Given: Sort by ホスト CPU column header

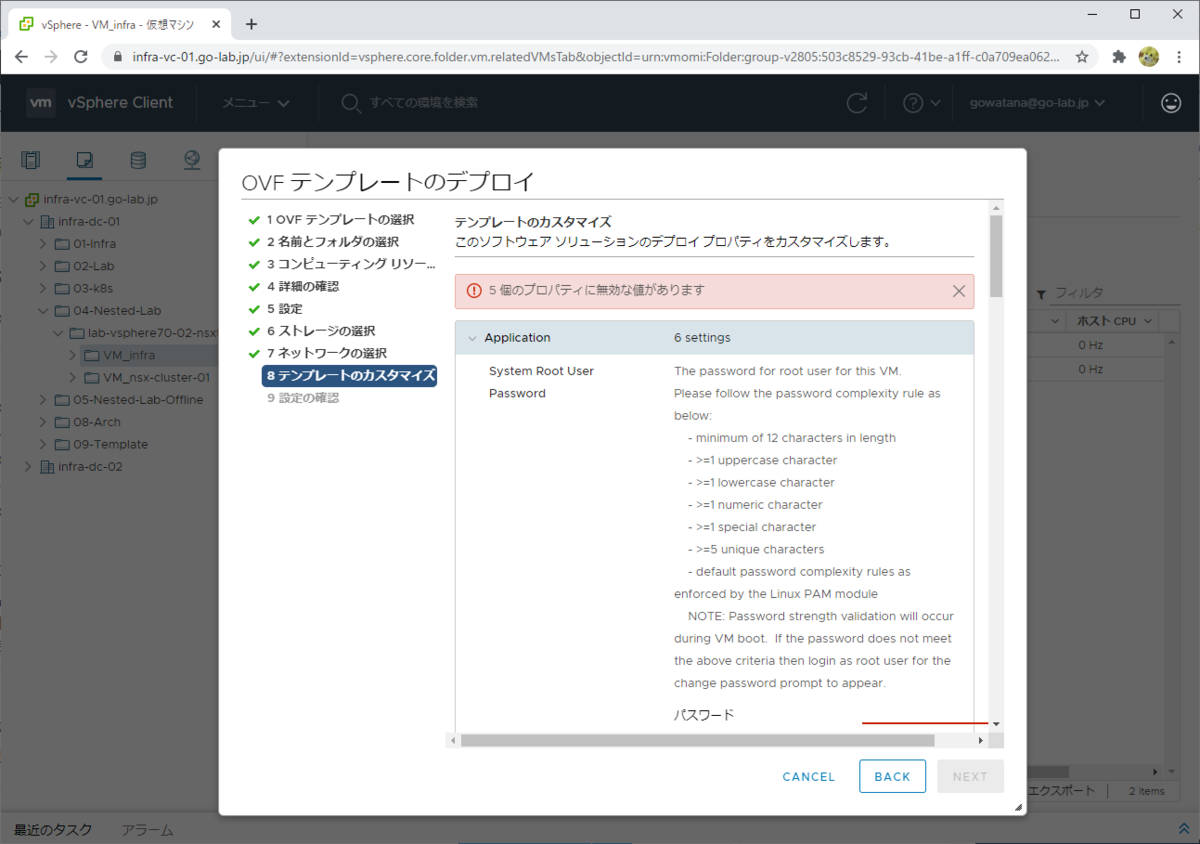Looking at the screenshot, I should point(1107,321).
